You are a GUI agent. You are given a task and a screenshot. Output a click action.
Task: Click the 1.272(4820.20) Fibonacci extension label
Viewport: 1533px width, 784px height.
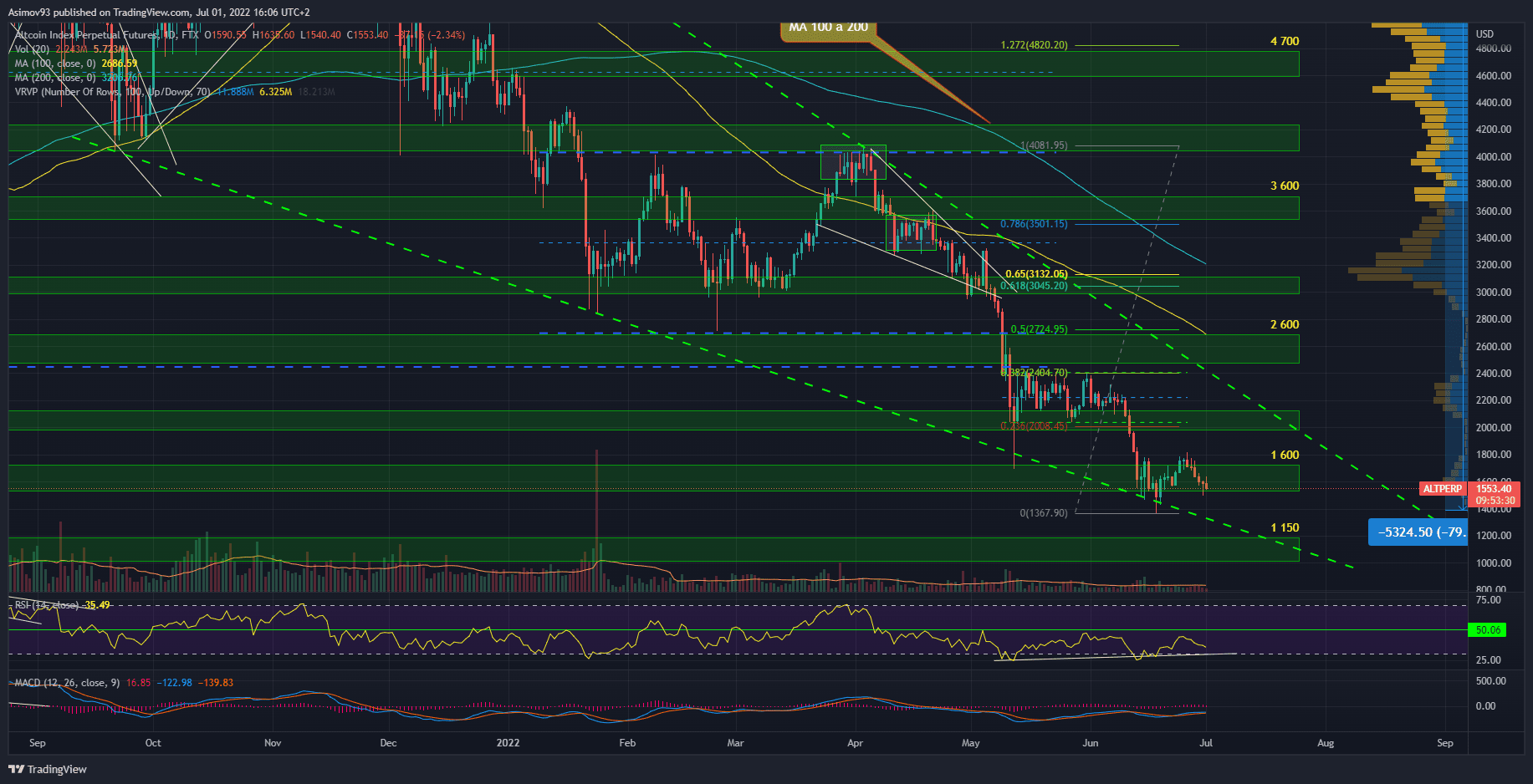point(1034,45)
